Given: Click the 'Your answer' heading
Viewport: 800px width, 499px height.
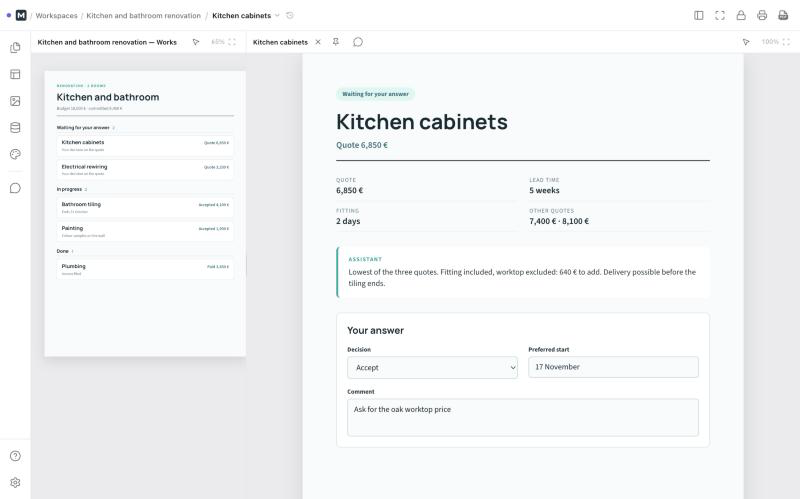Looking at the screenshot, I should (376, 331).
